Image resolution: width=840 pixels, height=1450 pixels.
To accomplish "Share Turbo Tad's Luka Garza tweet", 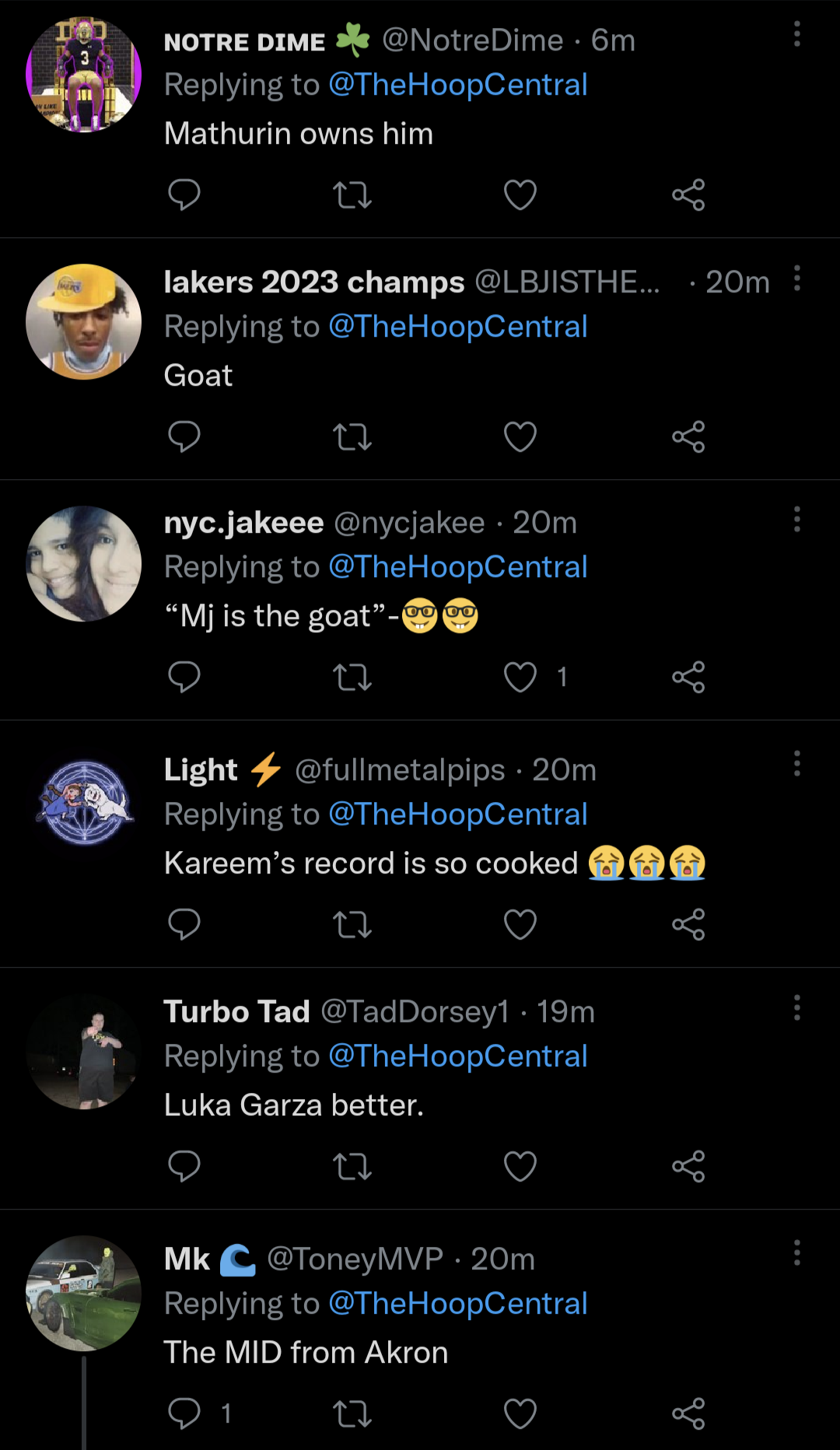I will coord(688,1166).
